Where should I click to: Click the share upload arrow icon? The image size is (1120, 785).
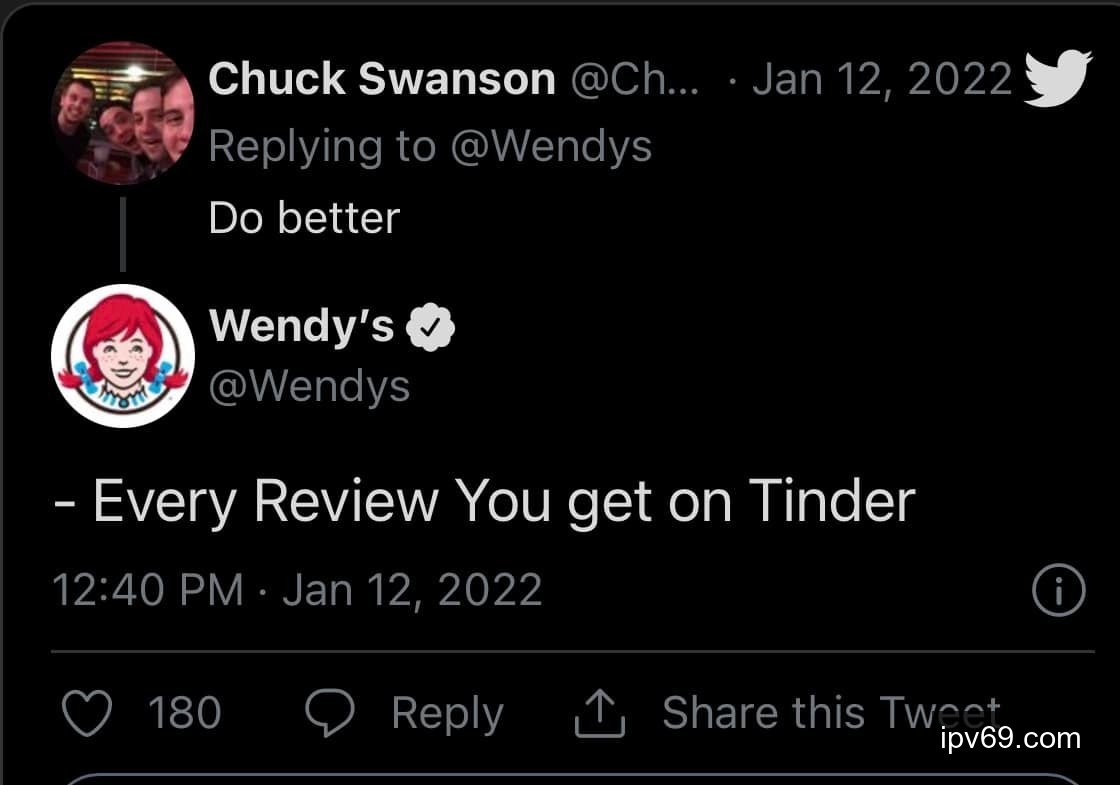click(599, 714)
